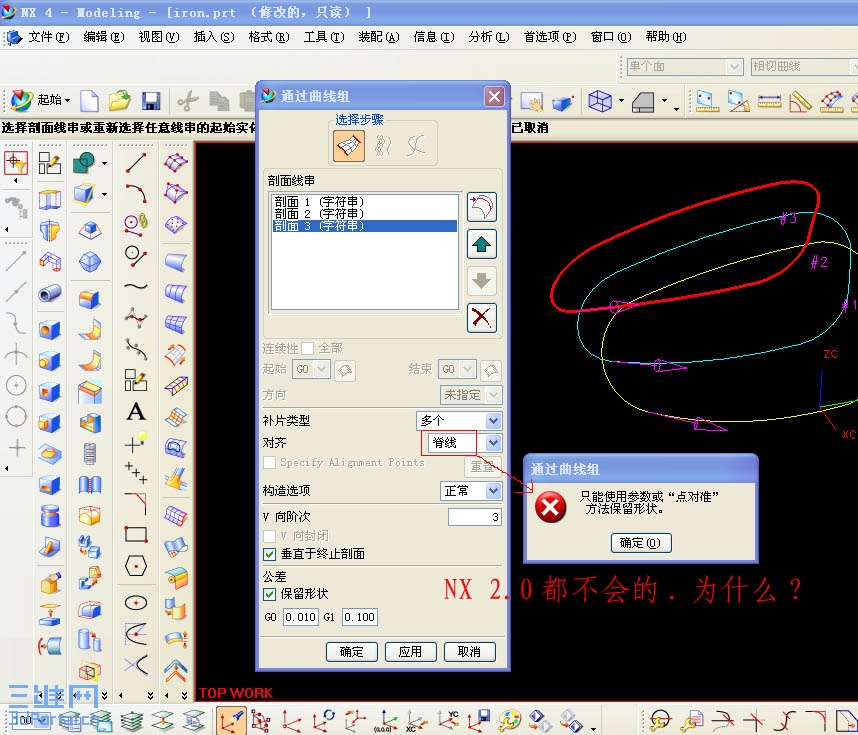858x735 pixels.
Task: Click the Extrude feature icon
Action: click(50, 200)
